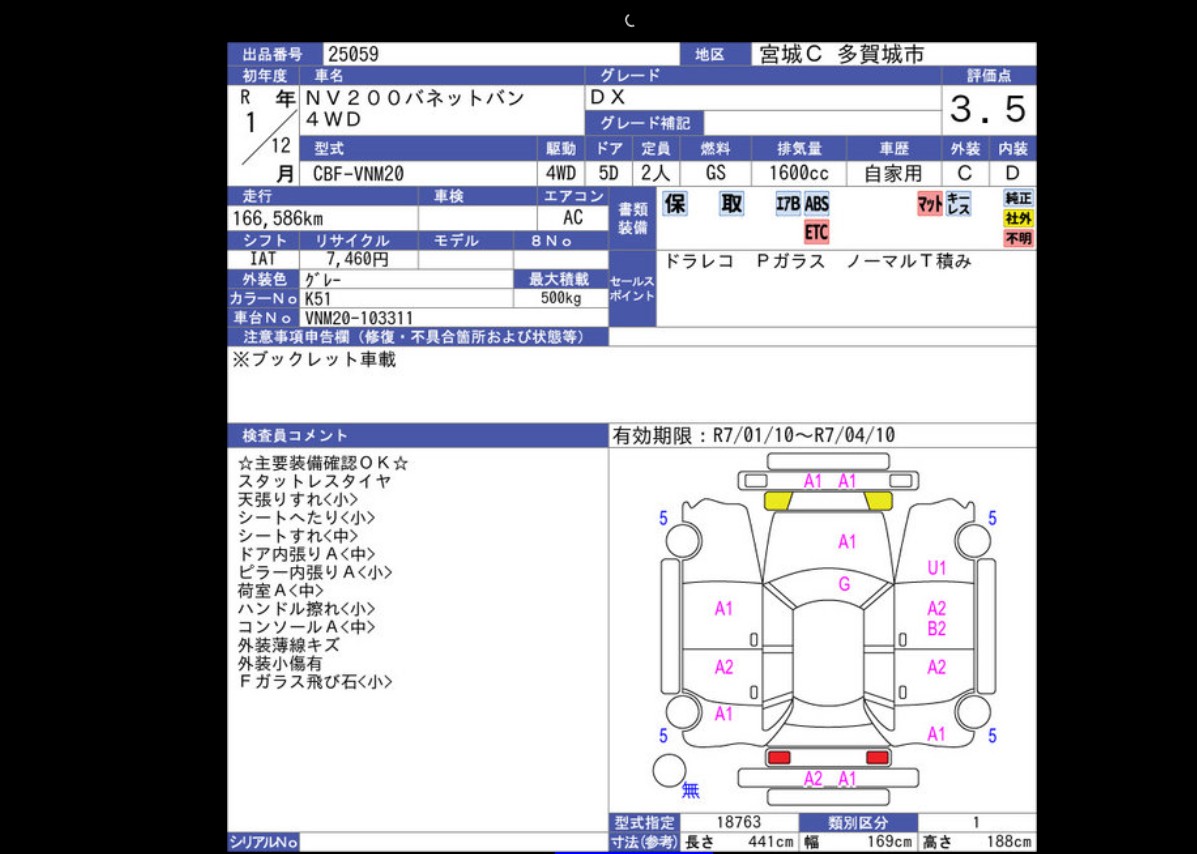Click the loading spinner at top

[629, 21]
